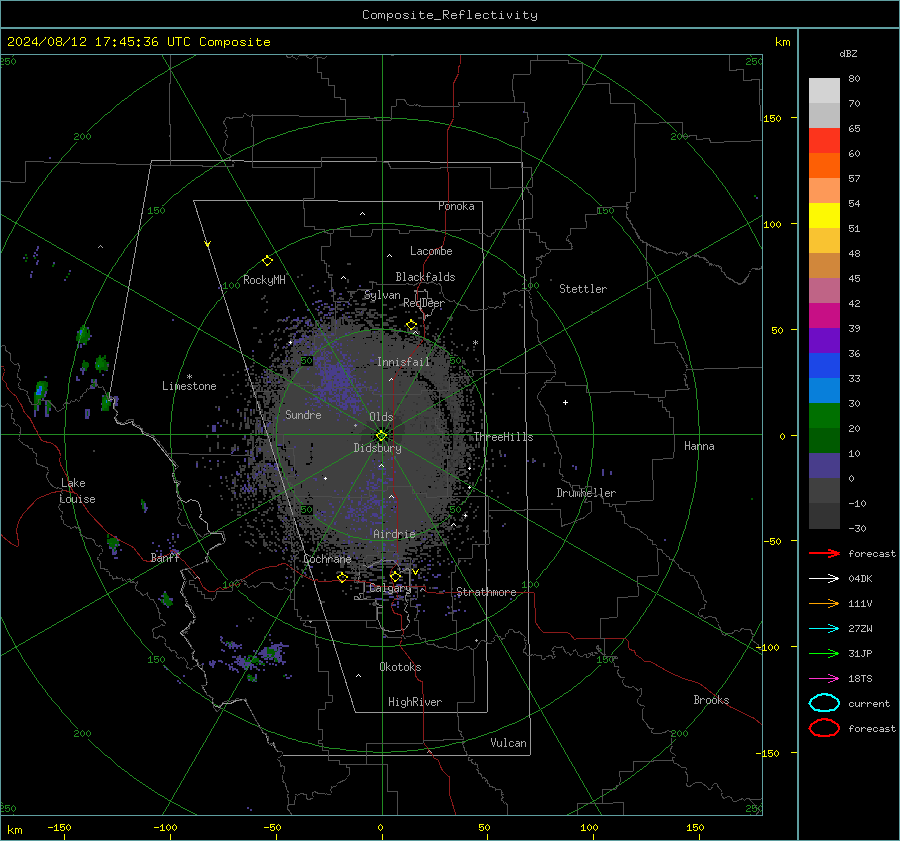Click the 27ZW legend label
Screen dimensions: 900x841
point(860,629)
